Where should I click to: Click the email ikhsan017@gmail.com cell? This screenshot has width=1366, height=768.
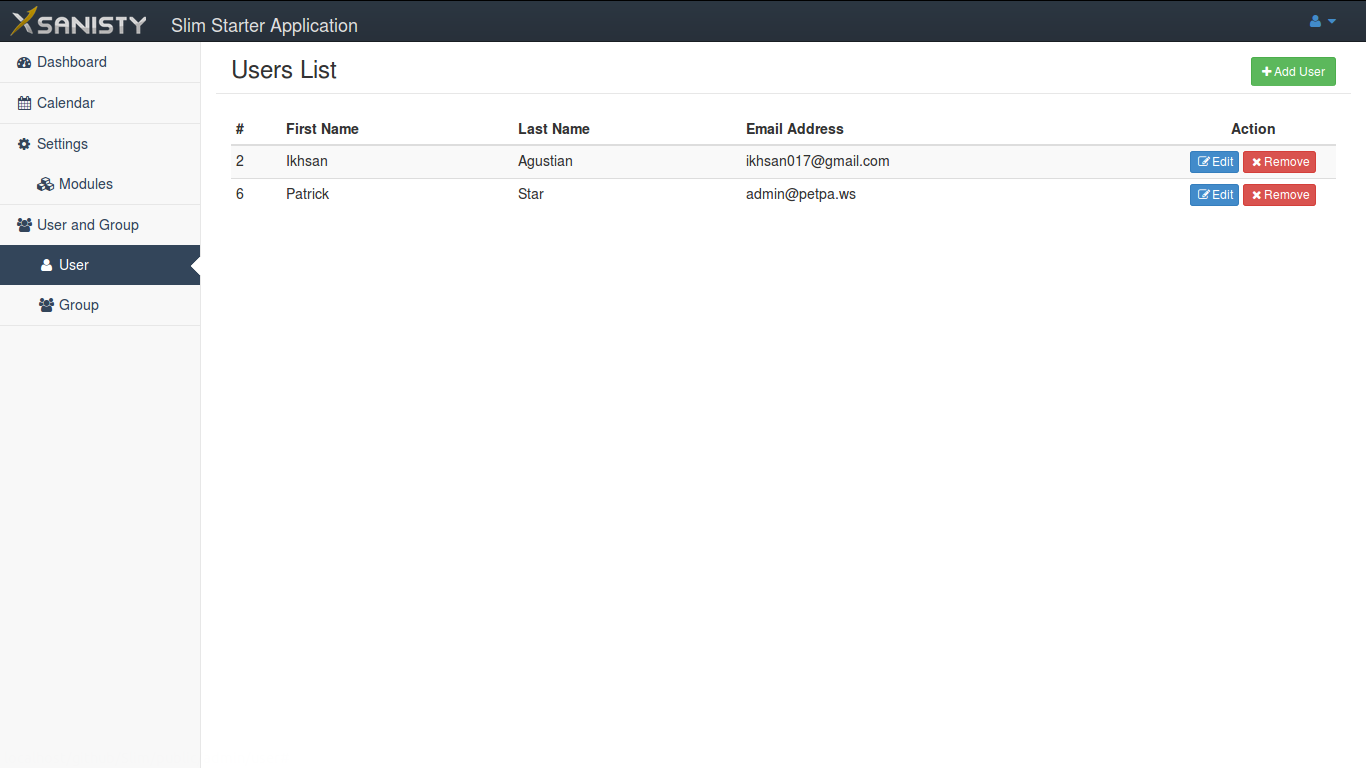coord(817,161)
